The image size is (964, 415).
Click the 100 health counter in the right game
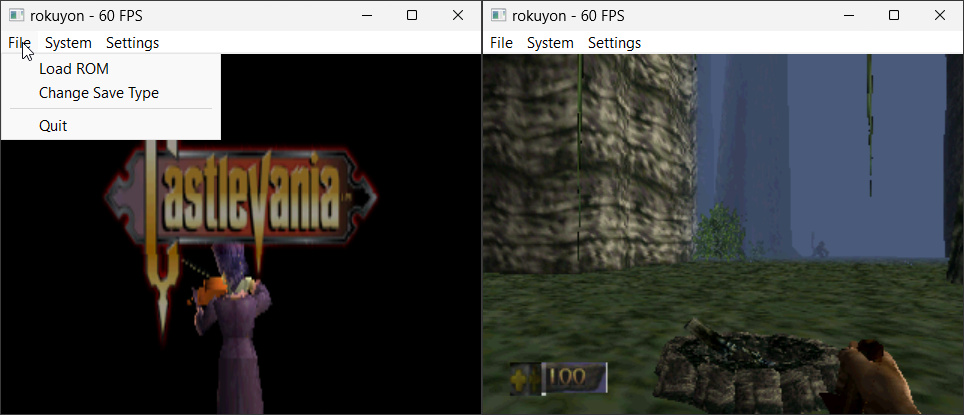[558, 378]
